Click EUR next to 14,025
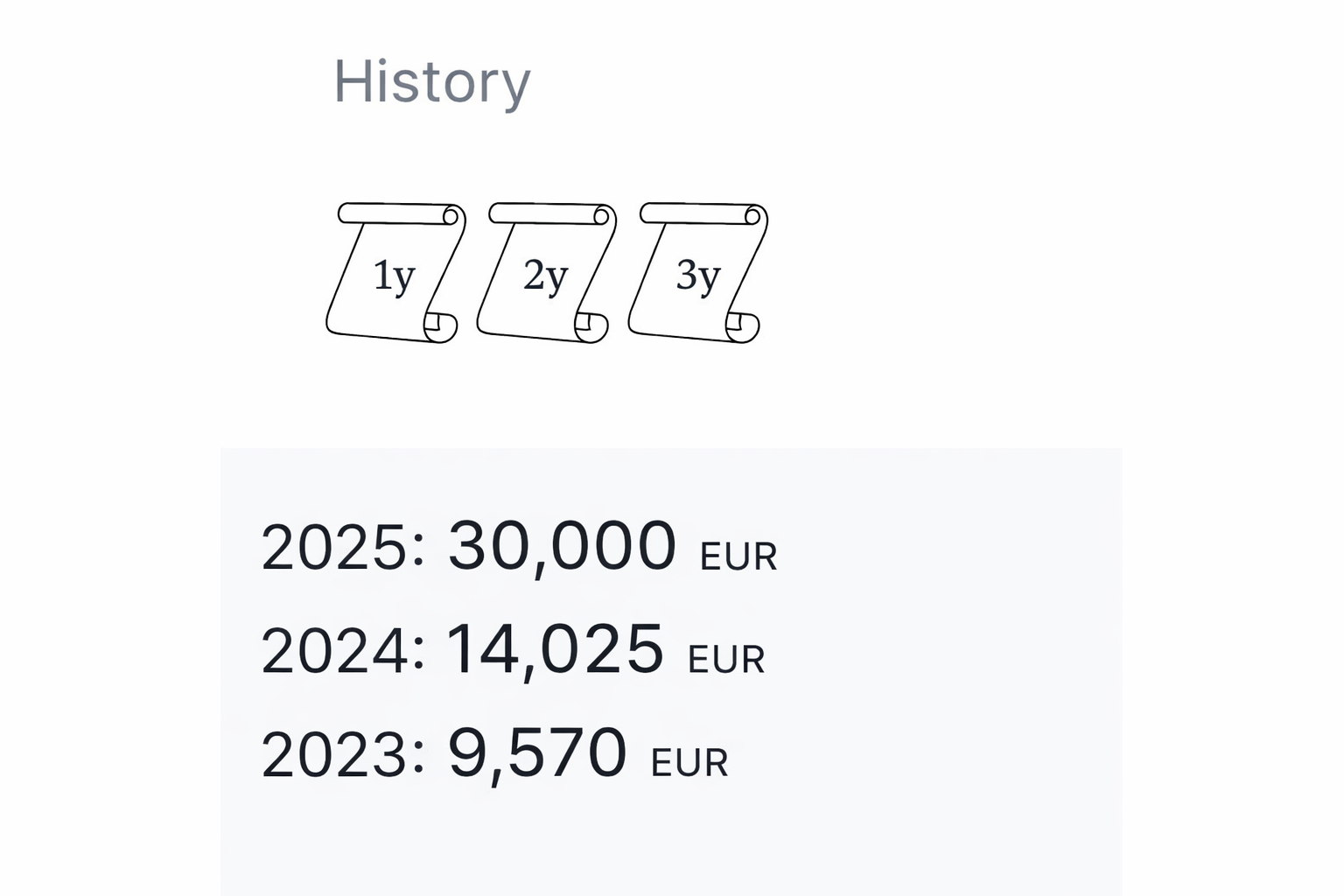1344x896 pixels. [x=726, y=661]
